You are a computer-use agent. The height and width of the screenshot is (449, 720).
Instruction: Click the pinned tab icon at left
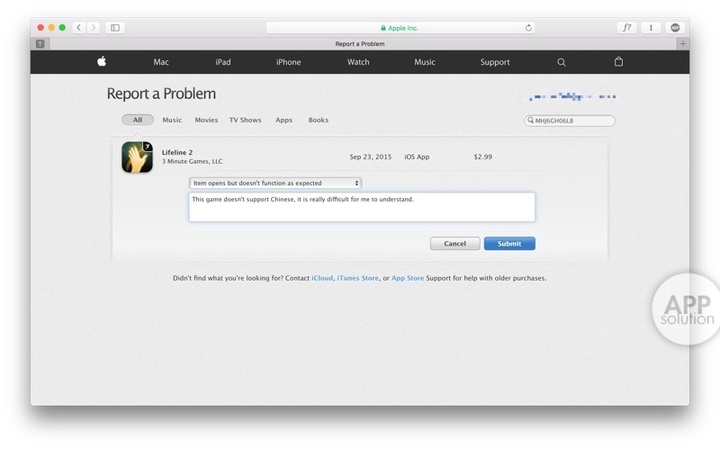[40, 44]
